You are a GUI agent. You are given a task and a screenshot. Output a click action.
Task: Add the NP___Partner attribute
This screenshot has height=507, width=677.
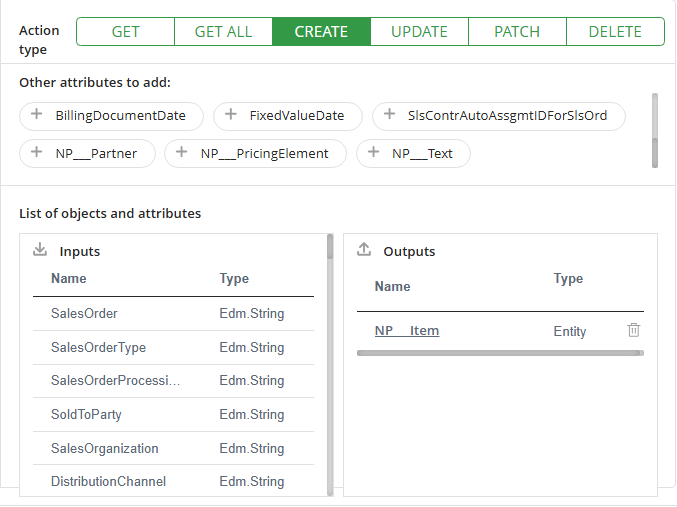[x=87, y=153]
